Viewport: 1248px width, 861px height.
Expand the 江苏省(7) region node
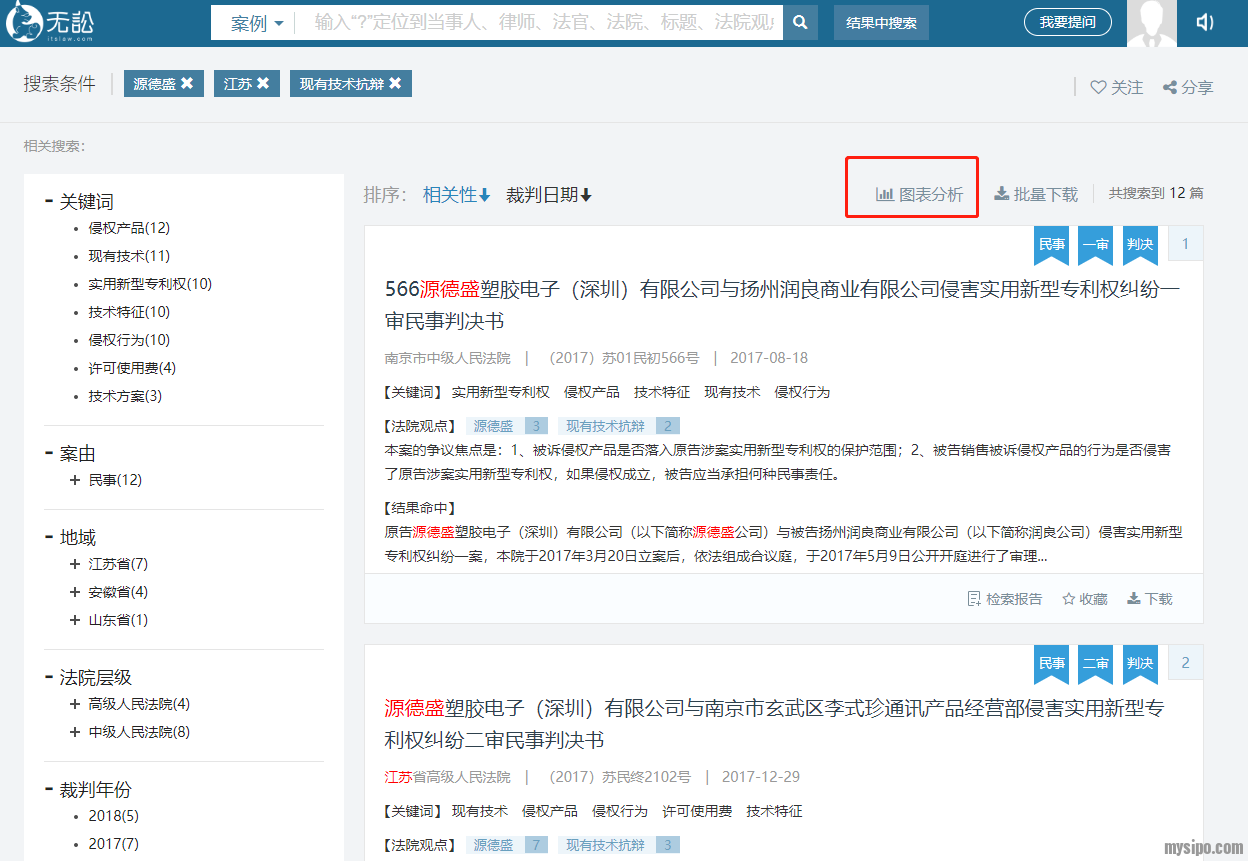point(75,564)
